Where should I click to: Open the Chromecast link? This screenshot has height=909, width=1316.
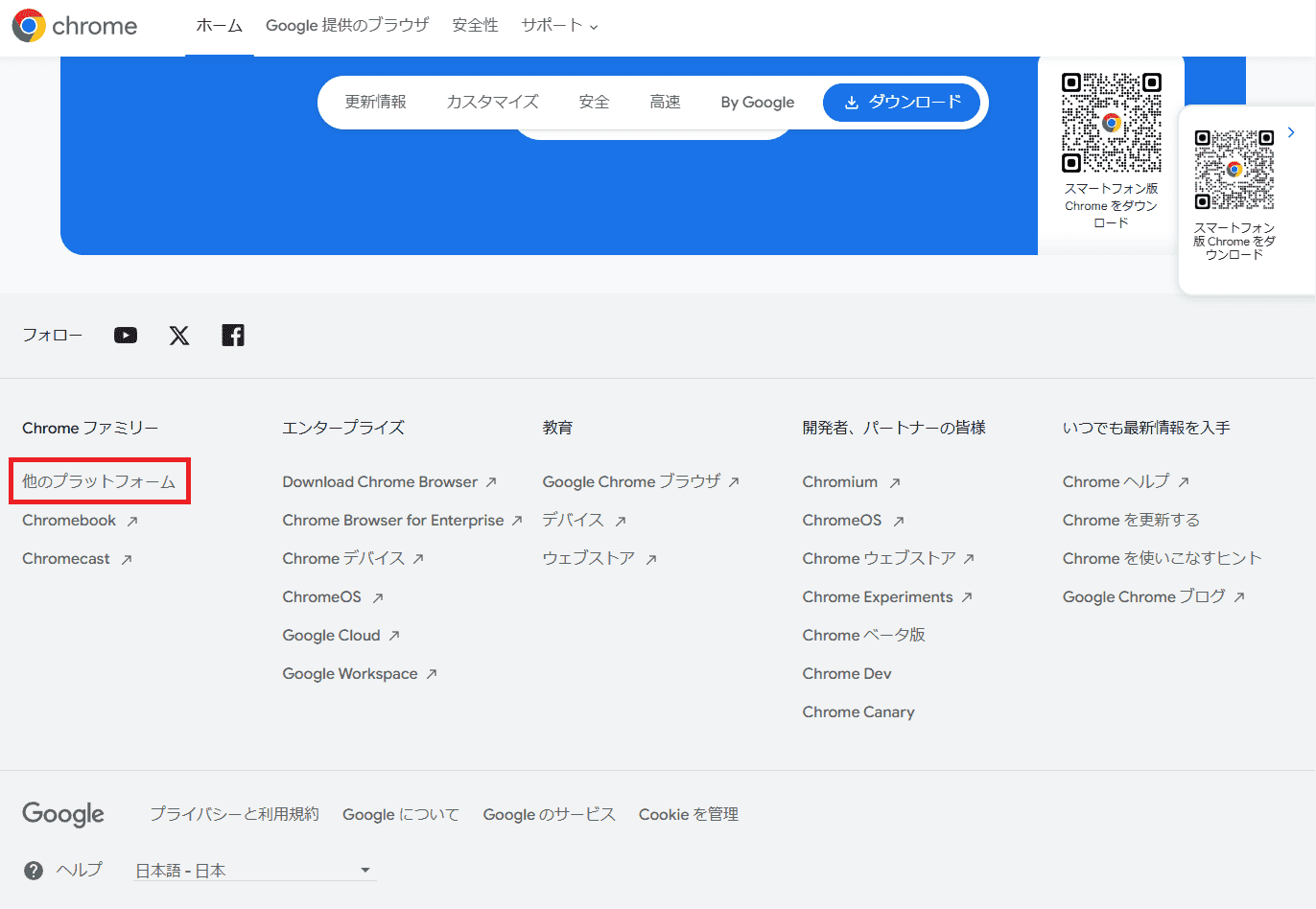click(x=78, y=559)
